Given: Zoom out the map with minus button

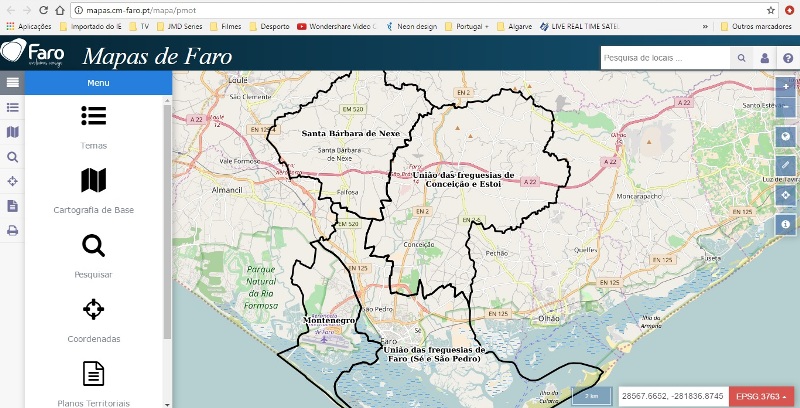Looking at the screenshot, I should [x=786, y=107].
